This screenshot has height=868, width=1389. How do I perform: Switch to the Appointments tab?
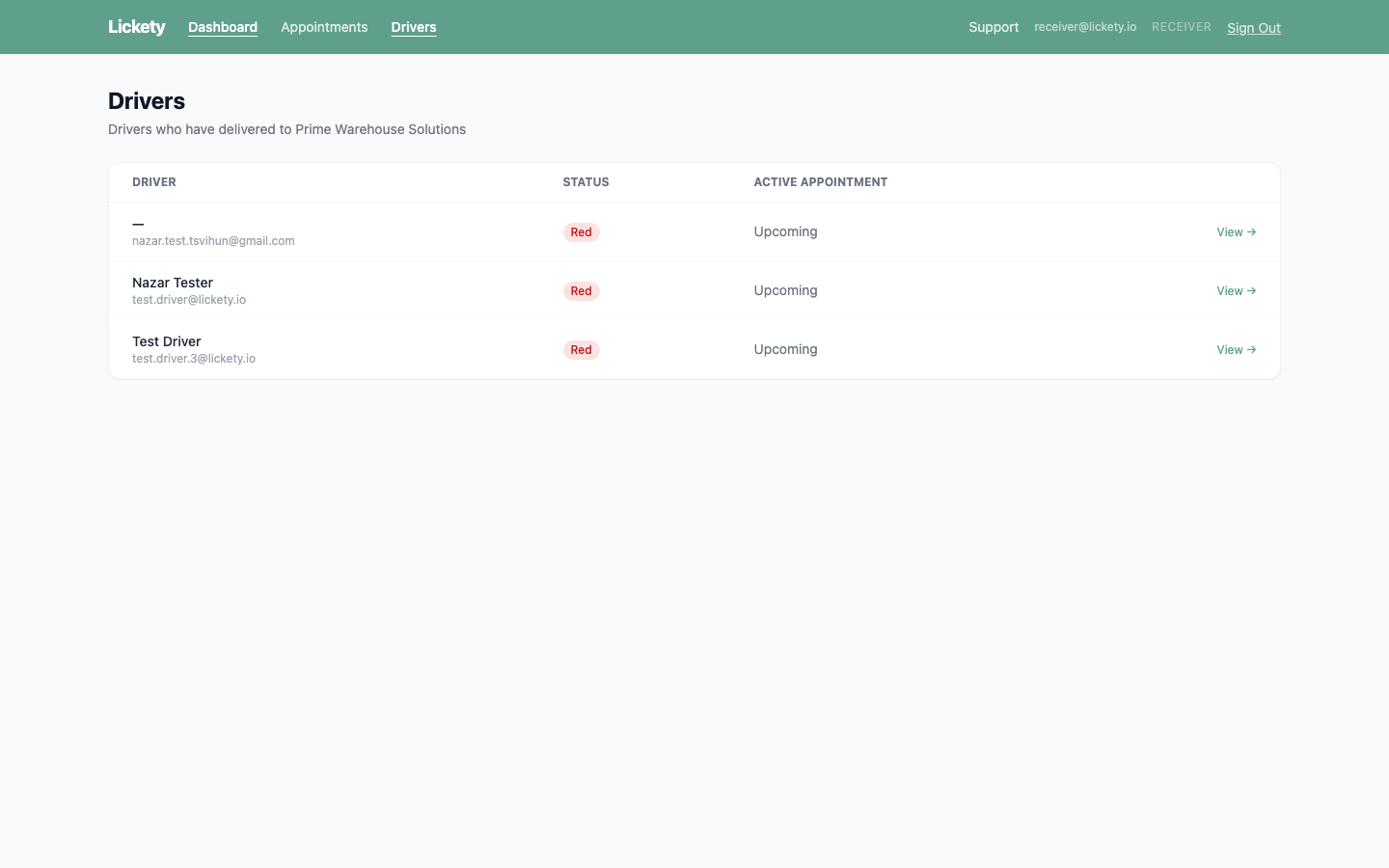click(324, 27)
